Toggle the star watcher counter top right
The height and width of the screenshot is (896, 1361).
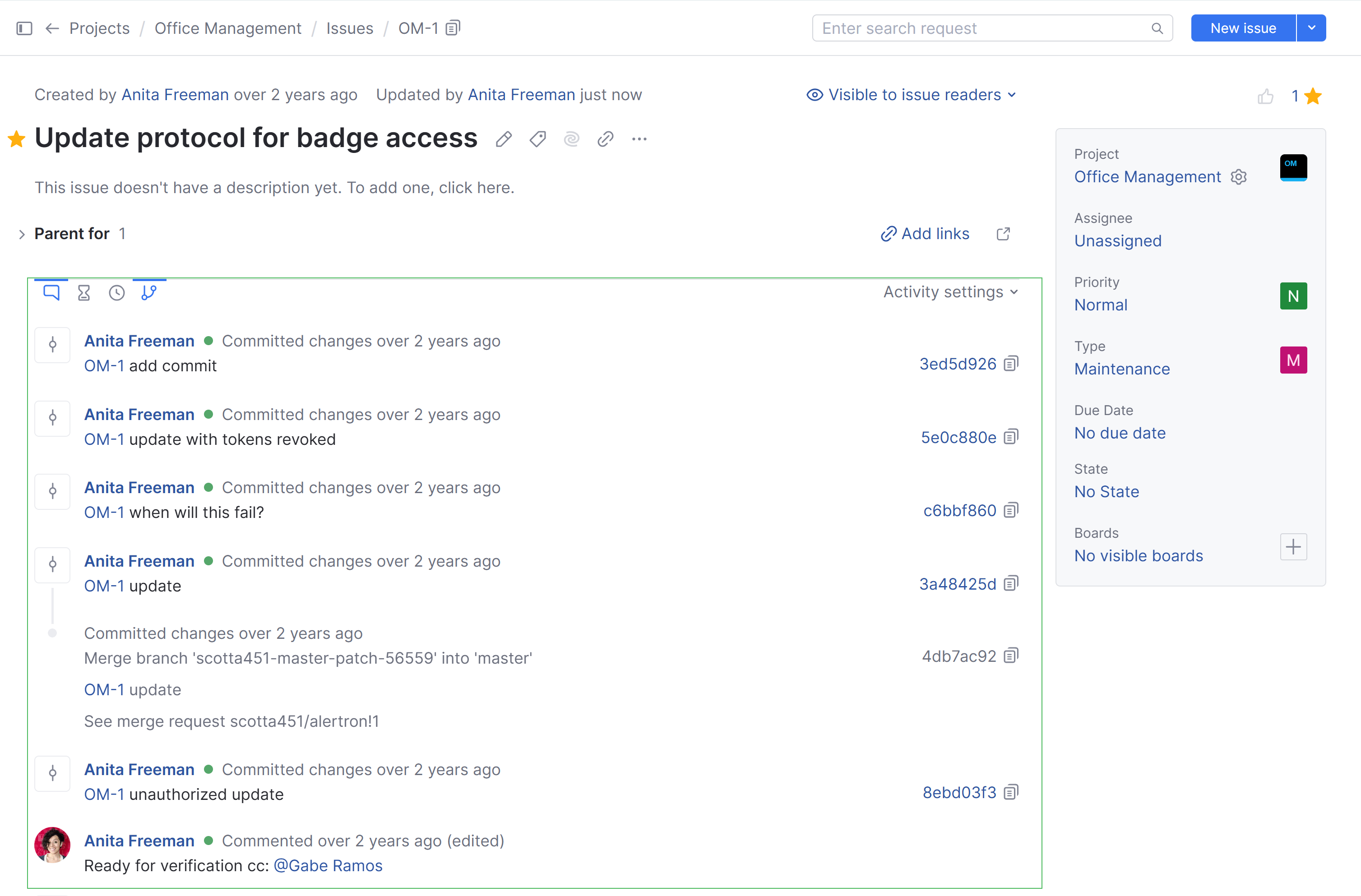pyautogui.click(x=1312, y=96)
